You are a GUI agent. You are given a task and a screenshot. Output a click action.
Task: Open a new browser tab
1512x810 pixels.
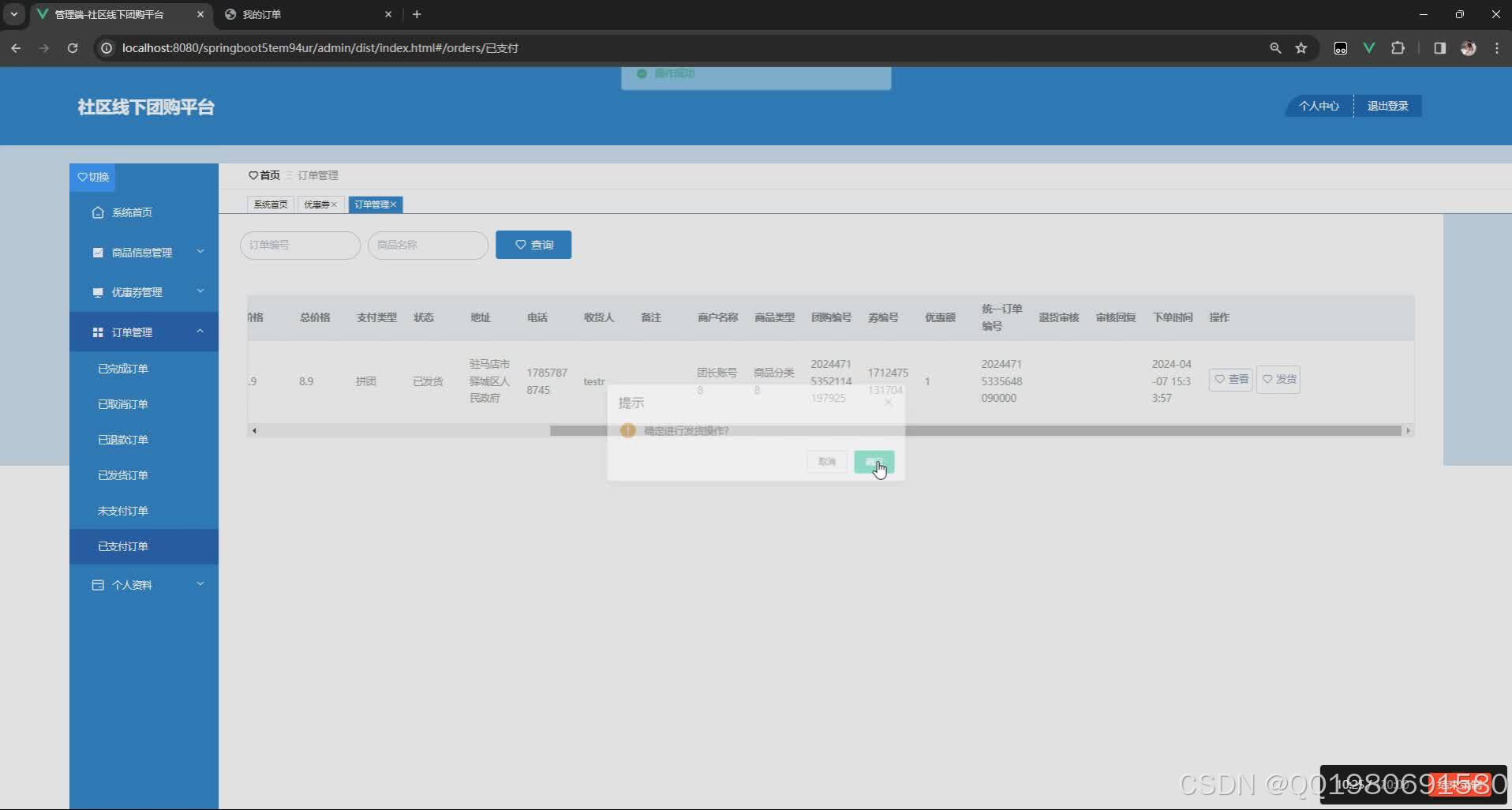pyautogui.click(x=417, y=14)
